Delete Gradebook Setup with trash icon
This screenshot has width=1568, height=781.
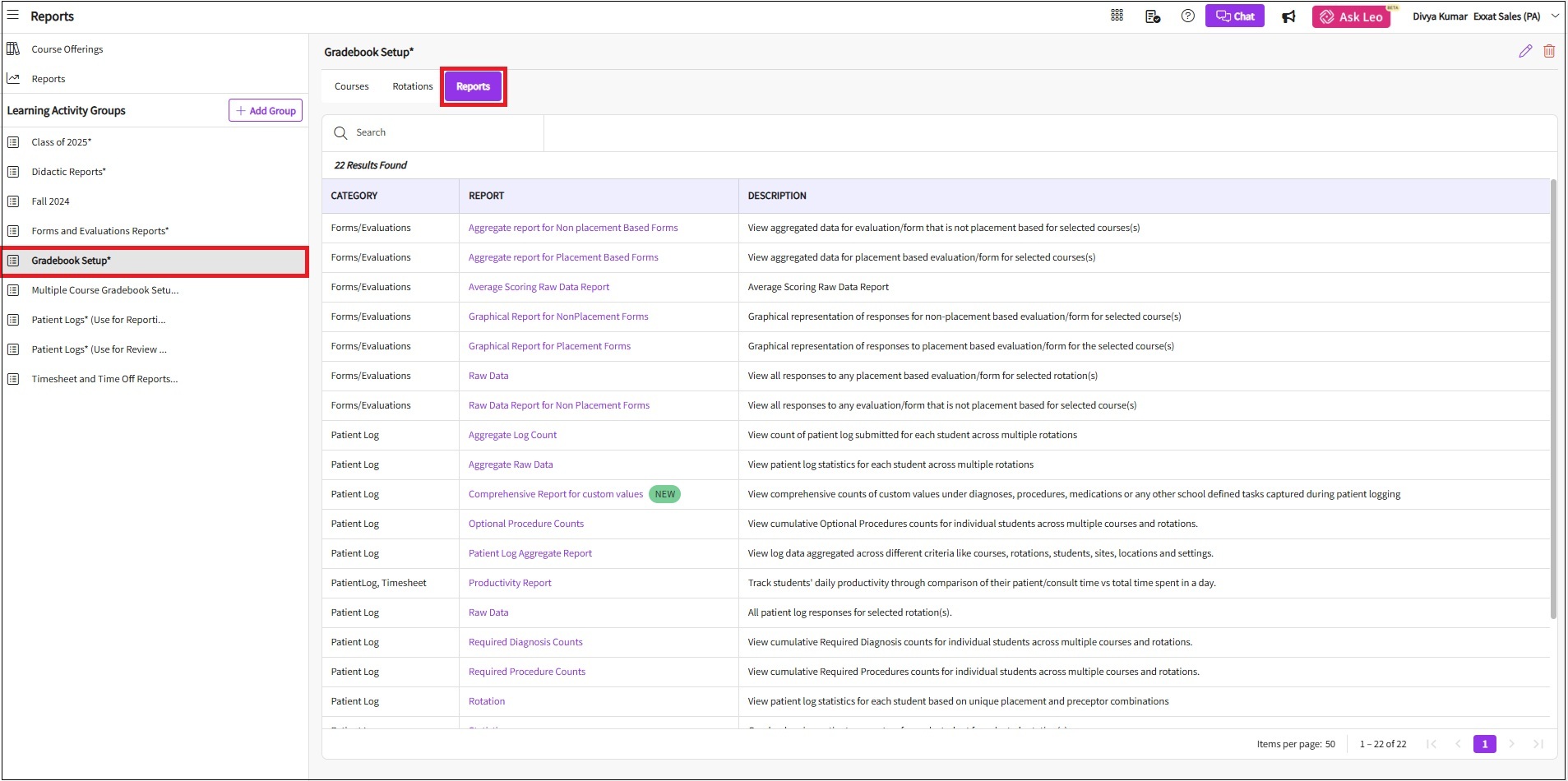(x=1549, y=51)
